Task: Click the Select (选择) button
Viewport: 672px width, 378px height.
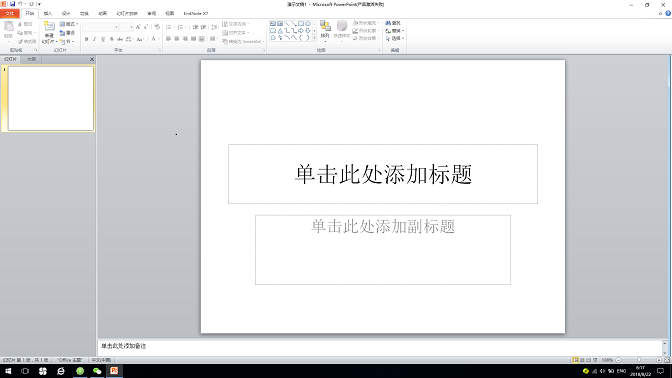Action: click(x=394, y=38)
